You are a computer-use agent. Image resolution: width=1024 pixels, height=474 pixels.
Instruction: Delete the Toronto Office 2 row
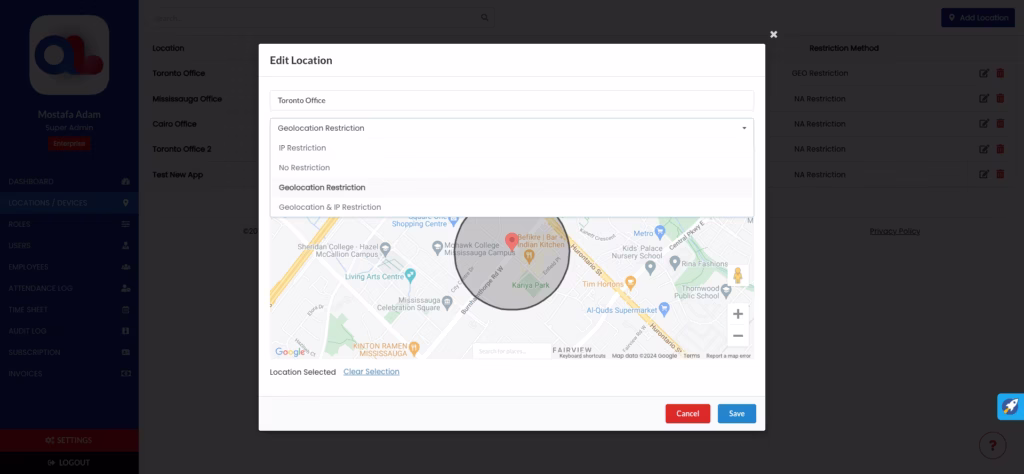coord(1000,149)
